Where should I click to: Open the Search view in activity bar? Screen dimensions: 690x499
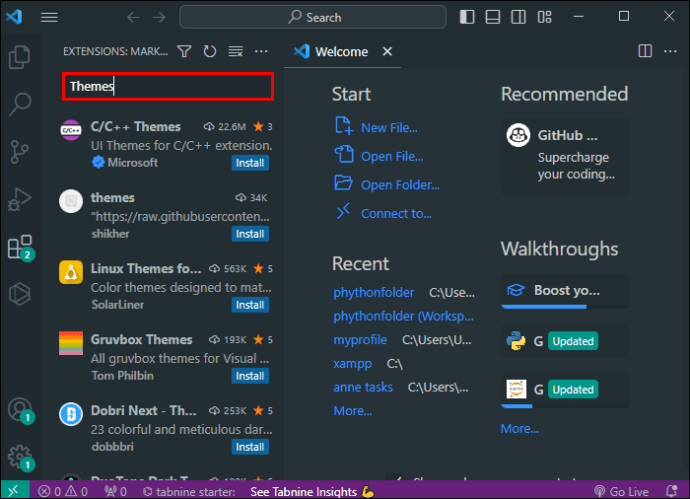pos(20,104)
